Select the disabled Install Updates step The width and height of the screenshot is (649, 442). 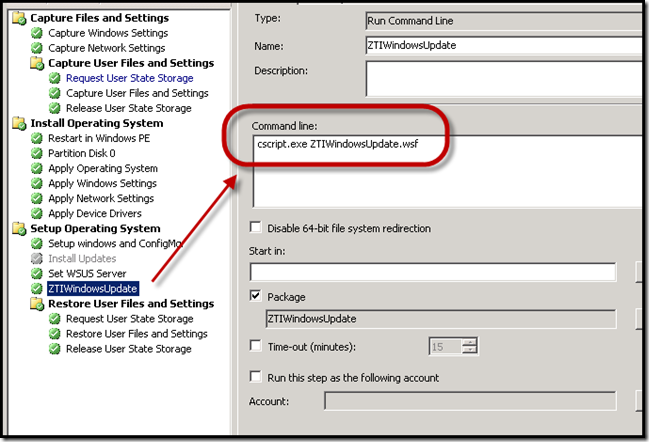point(82,259)
